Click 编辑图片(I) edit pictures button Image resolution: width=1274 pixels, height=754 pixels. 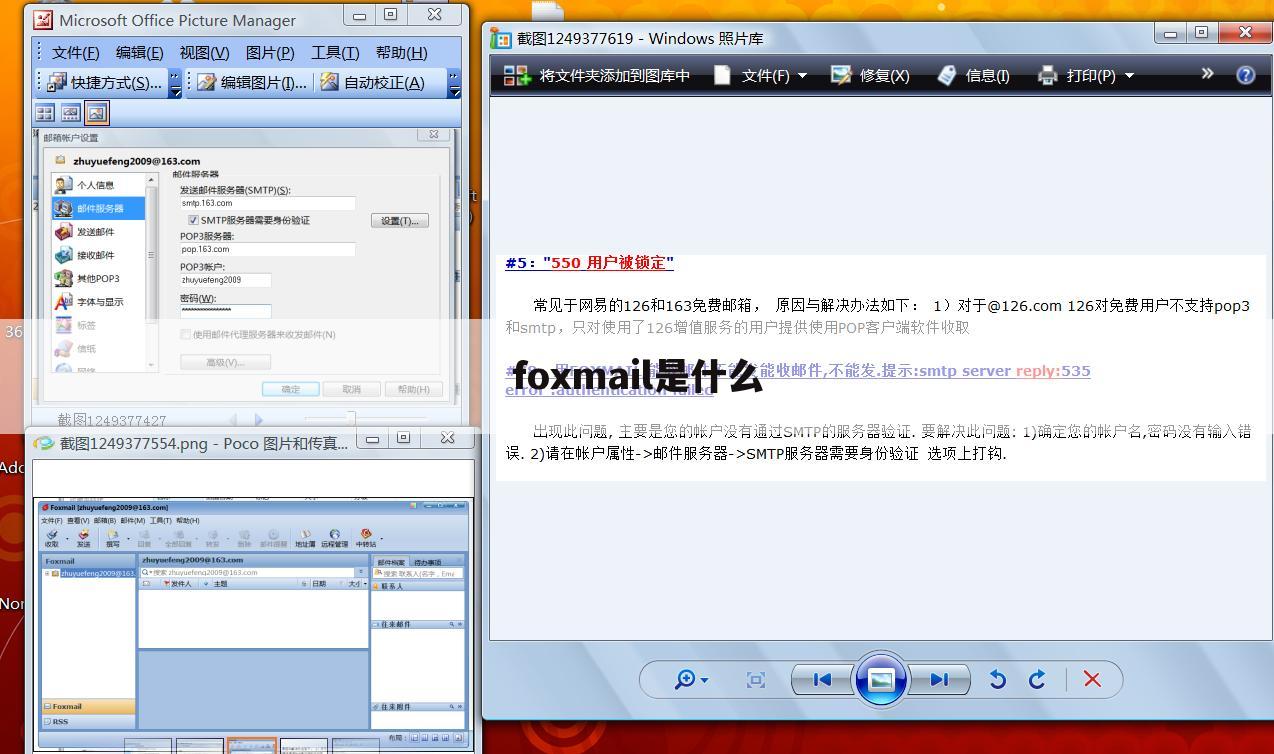click(252, 82)
